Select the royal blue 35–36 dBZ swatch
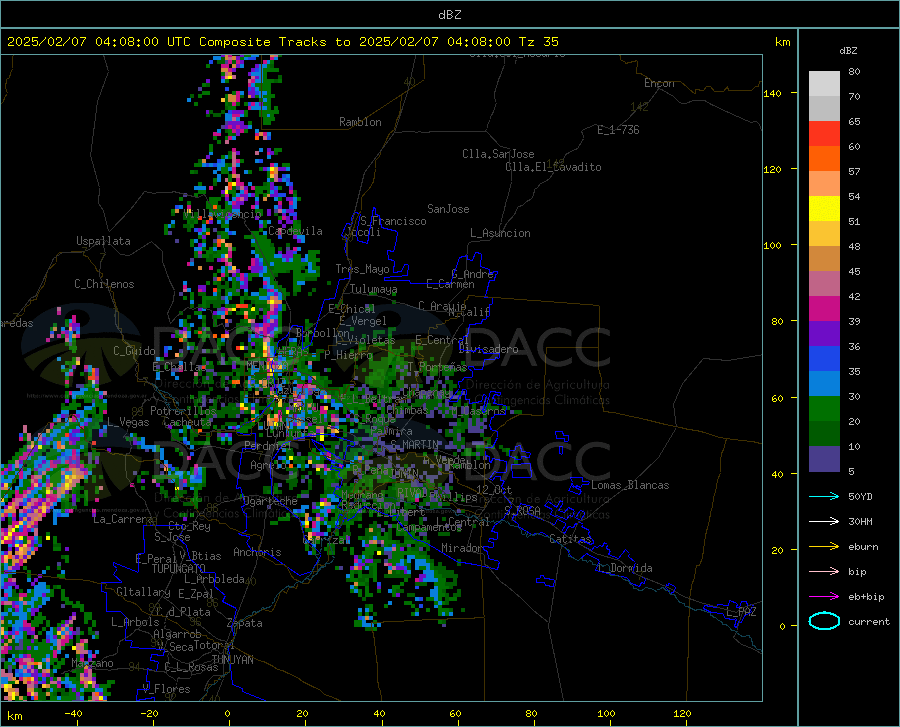The width and height of the screenshot is (900, 727). pyautogui.click(x=824, y=359)
